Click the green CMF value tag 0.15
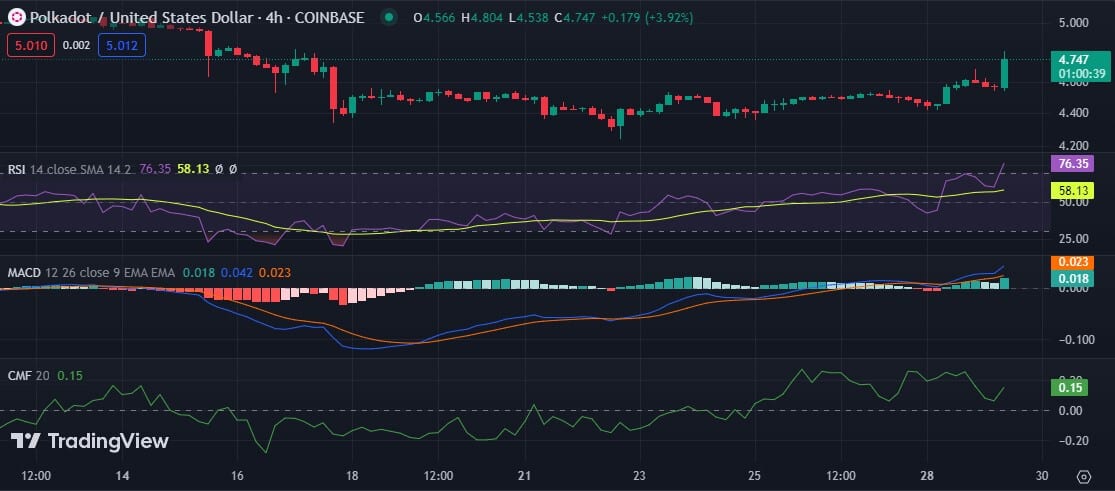This screenshot has width=1115, height=491. 1069,388
